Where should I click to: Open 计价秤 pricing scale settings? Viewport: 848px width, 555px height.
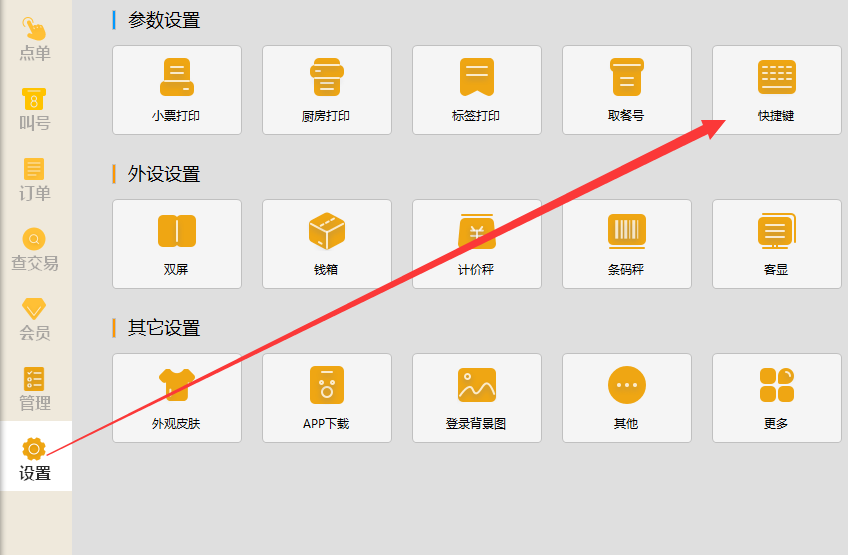click(x=476, y=244)
